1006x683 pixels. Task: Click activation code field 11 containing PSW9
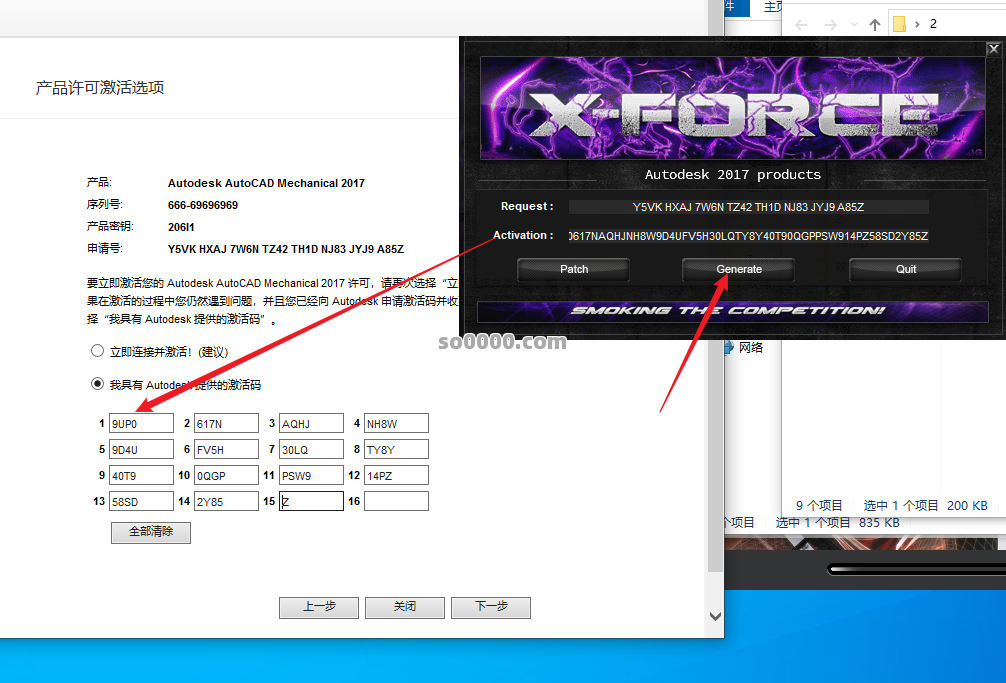[311, 475]
